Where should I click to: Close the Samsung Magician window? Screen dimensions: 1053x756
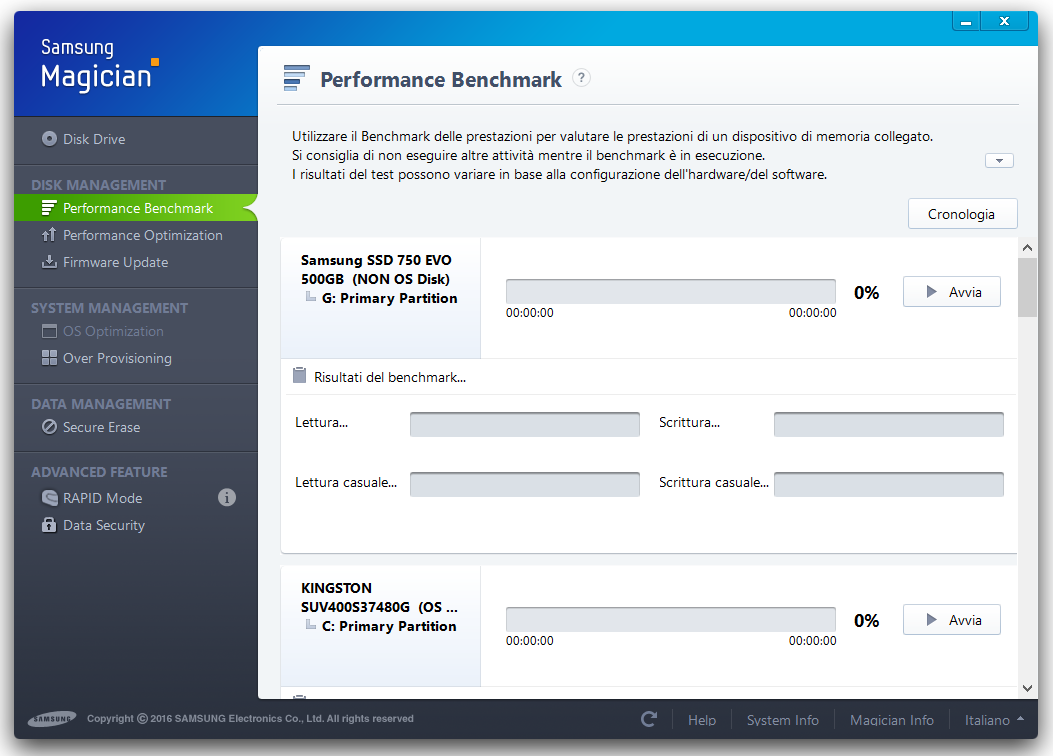point(1005,21)
